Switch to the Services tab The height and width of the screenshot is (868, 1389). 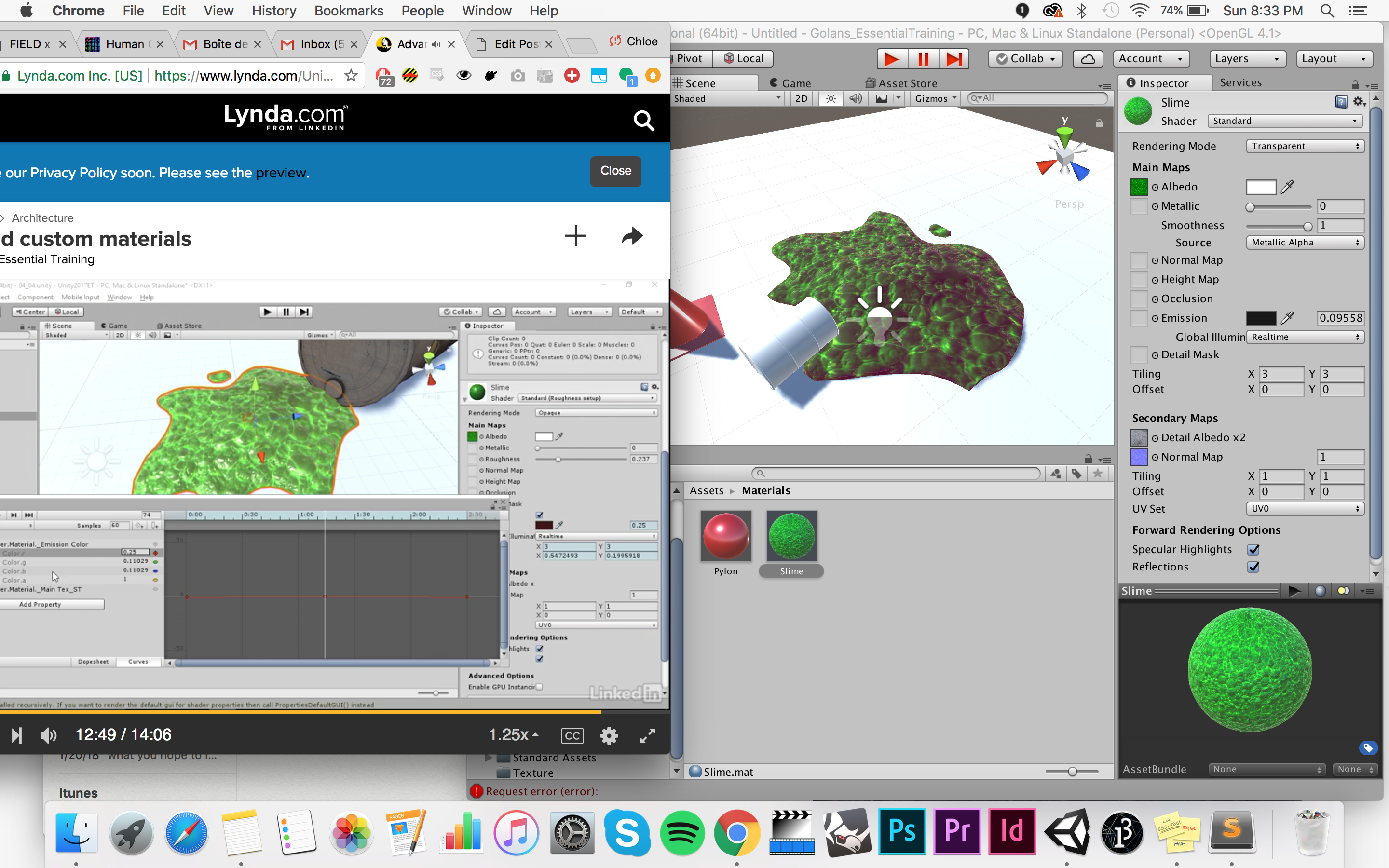tap(1240, 82)
